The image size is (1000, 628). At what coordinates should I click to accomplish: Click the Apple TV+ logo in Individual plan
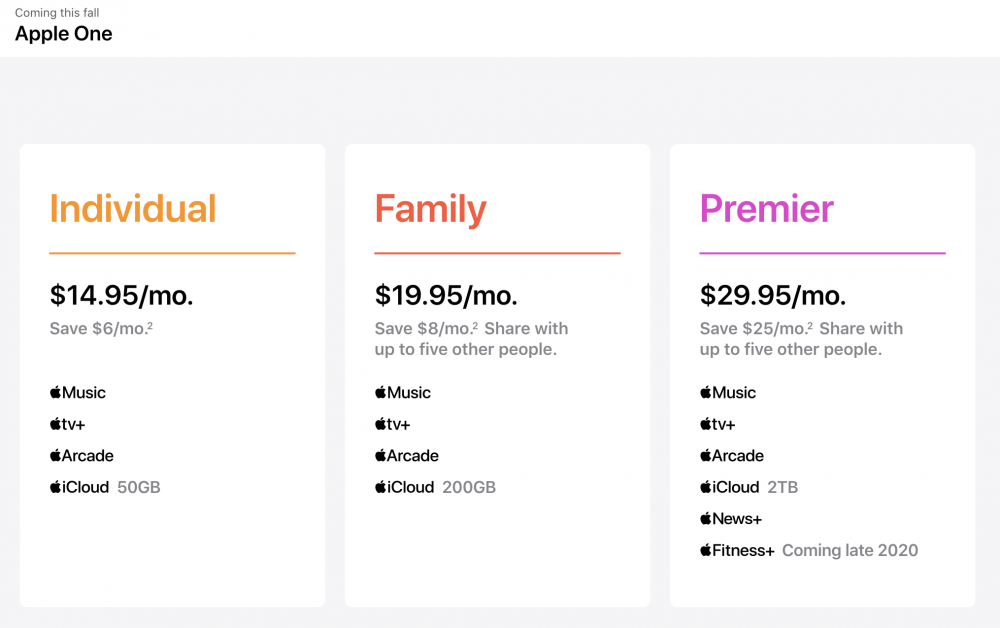pos(68,424)
